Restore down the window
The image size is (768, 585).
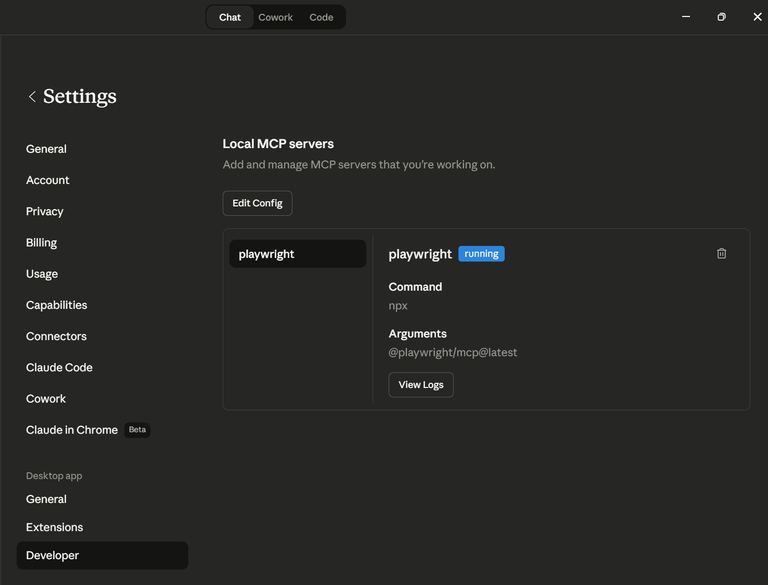[x=721, y=17]
